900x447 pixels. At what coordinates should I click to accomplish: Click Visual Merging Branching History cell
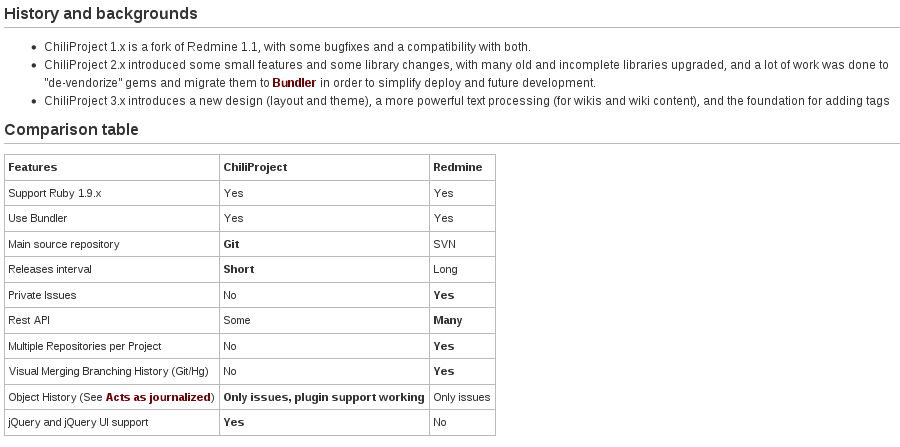[112, 372]
